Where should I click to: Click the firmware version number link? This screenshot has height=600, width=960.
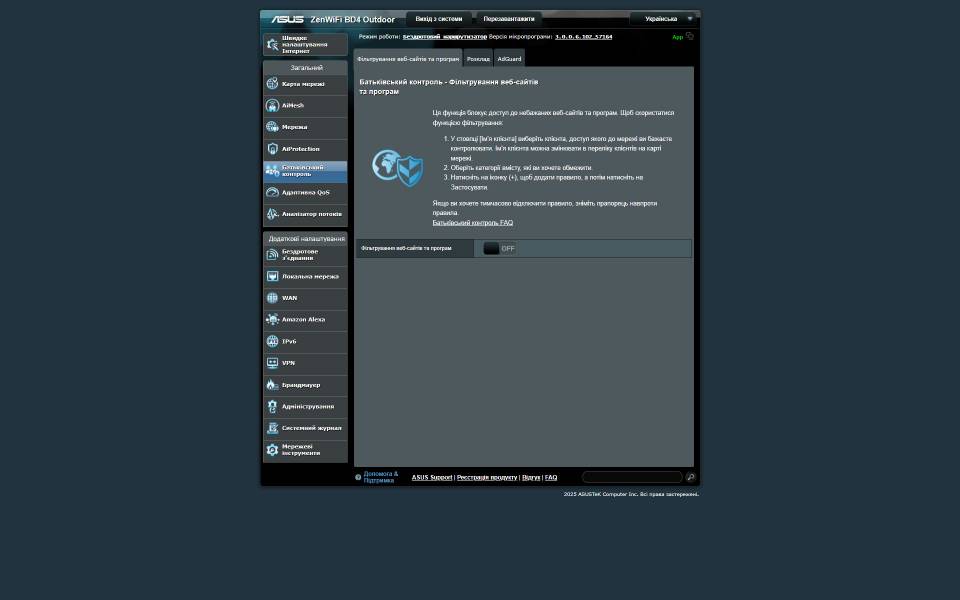583,37
